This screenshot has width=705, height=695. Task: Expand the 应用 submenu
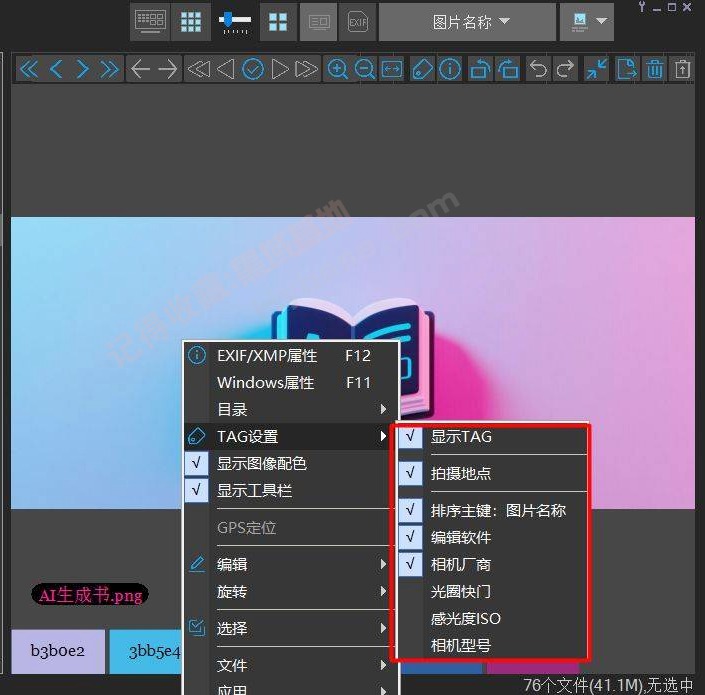click(x=290, y=689)
